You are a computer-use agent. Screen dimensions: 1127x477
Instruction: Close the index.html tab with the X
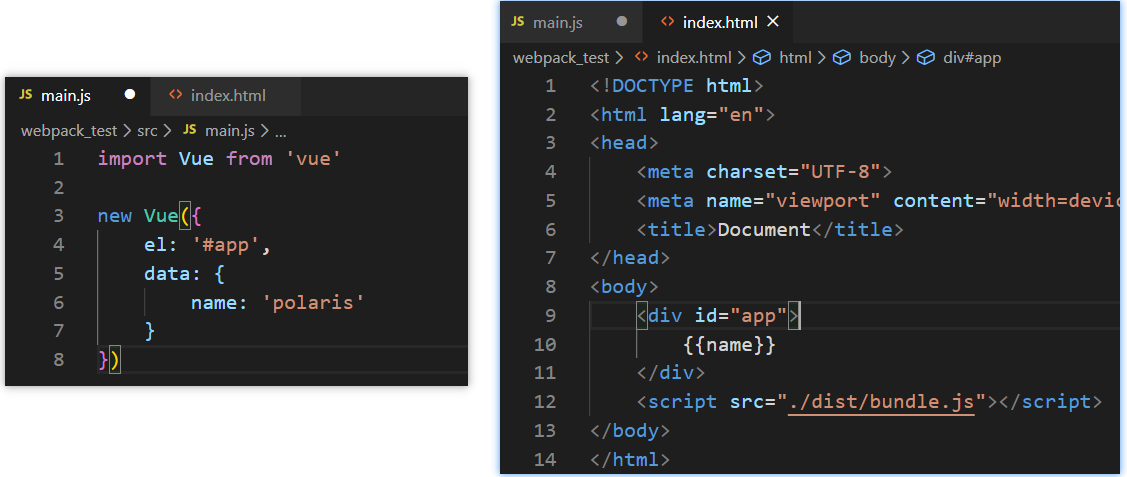pyautogui.click(x=772, y=21)
